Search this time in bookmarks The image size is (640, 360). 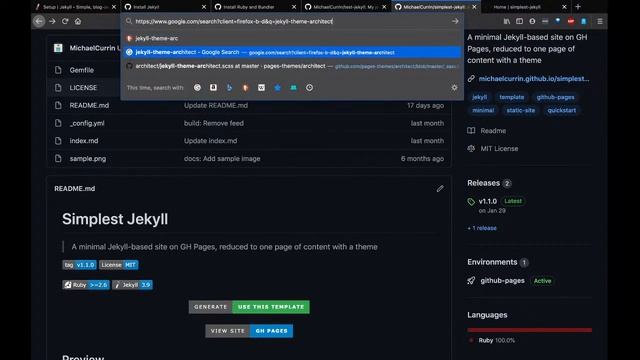point(277,87)
